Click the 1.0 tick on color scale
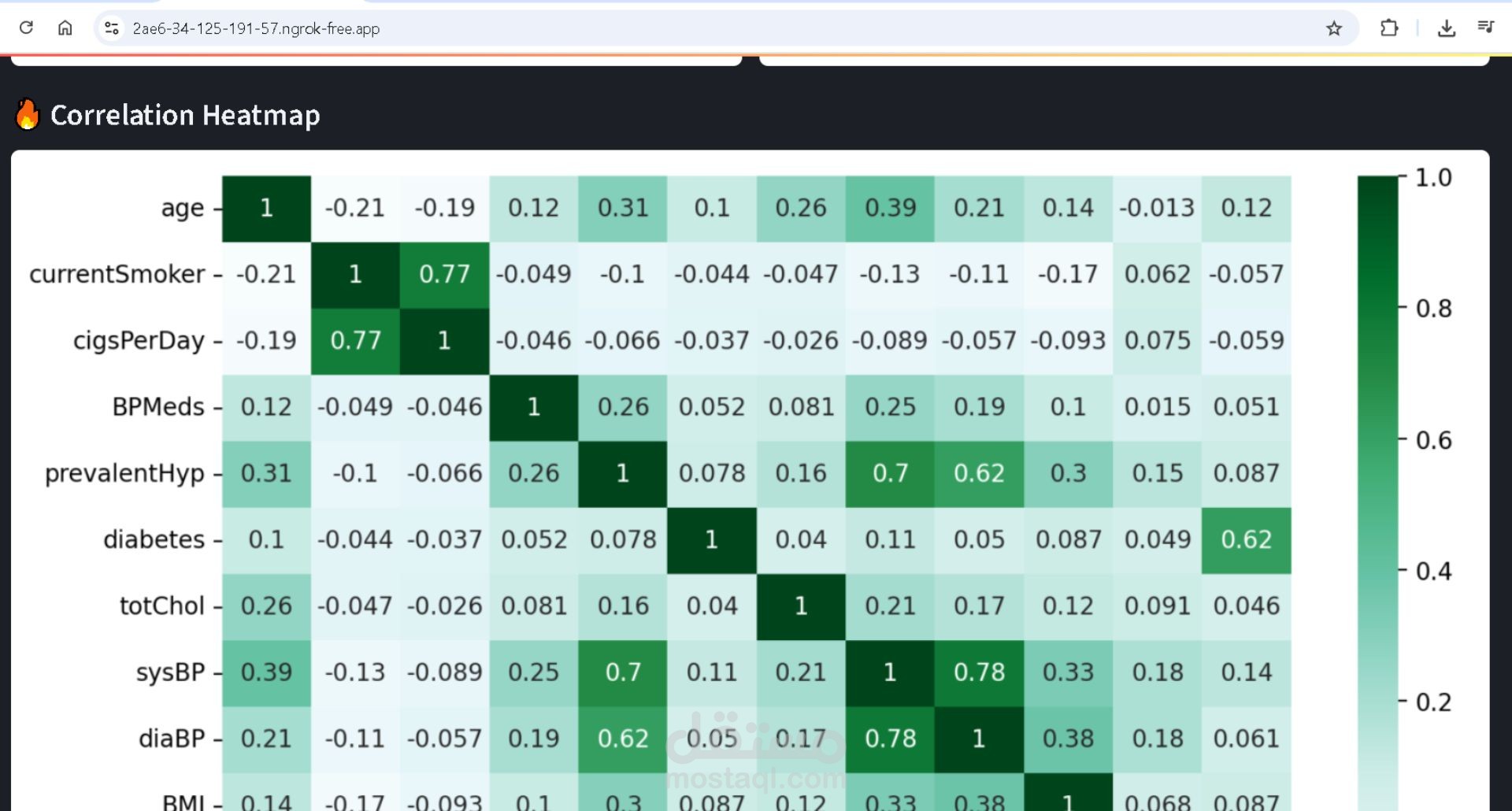 point(1433,178)
